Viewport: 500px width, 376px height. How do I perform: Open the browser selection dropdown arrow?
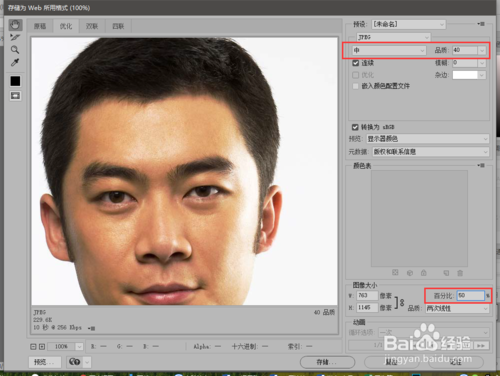click(x=87, y=362)
